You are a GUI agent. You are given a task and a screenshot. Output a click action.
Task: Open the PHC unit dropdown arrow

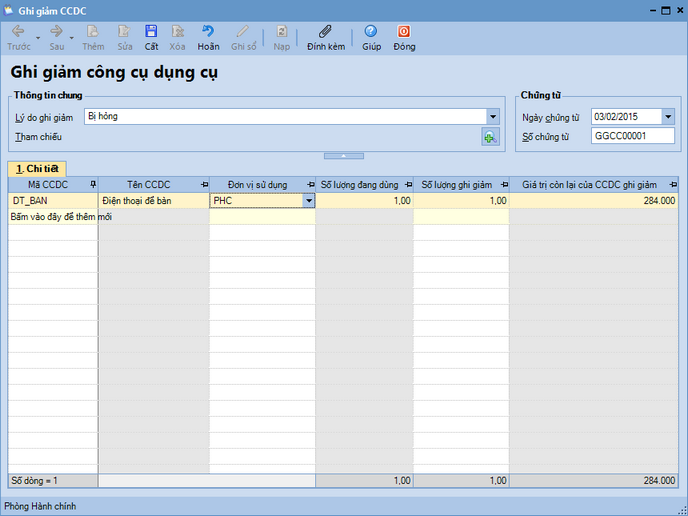[309, 201]
